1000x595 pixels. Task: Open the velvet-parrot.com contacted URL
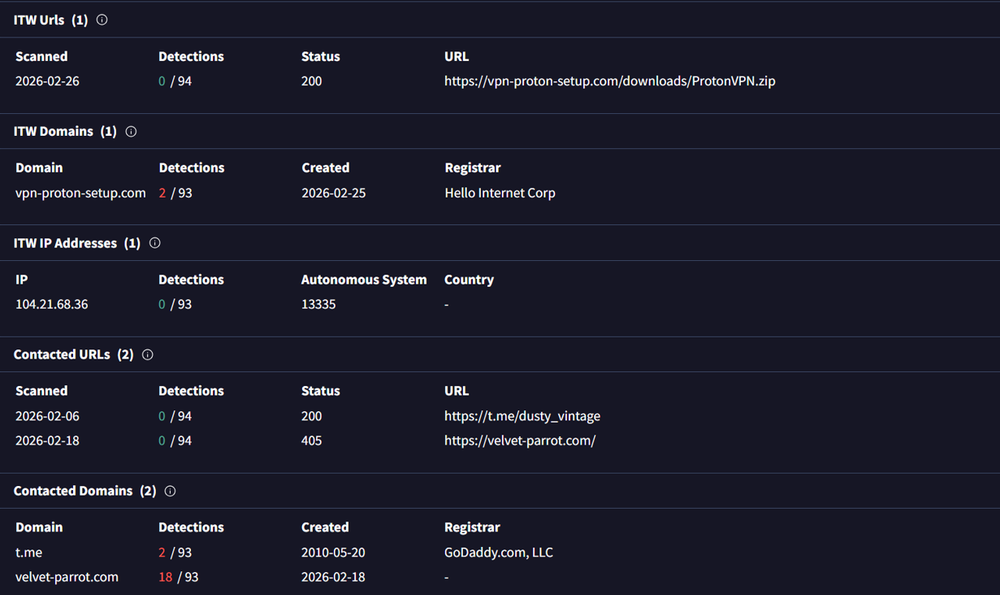pyautogui.click(x=519, y=441)
